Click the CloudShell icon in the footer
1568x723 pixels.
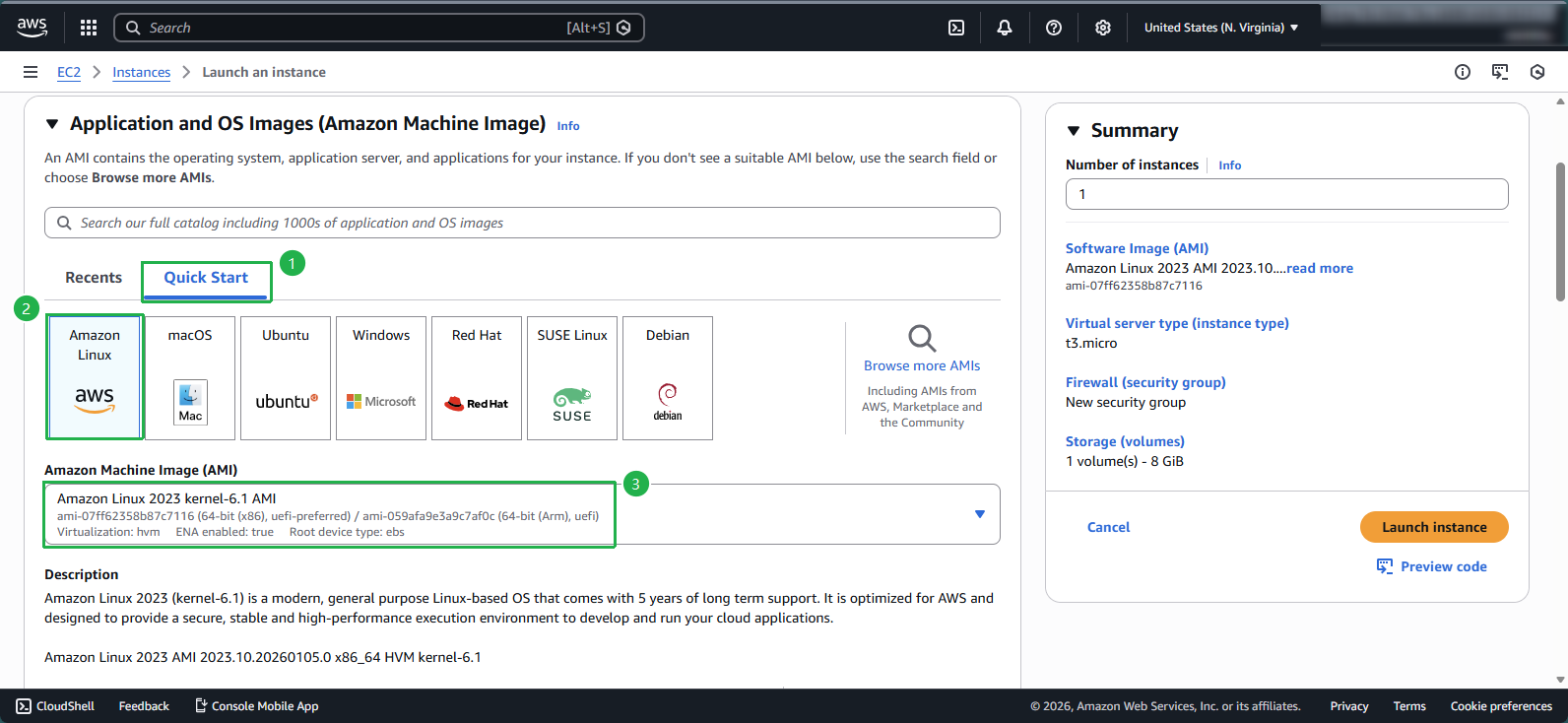coord(24,706)
